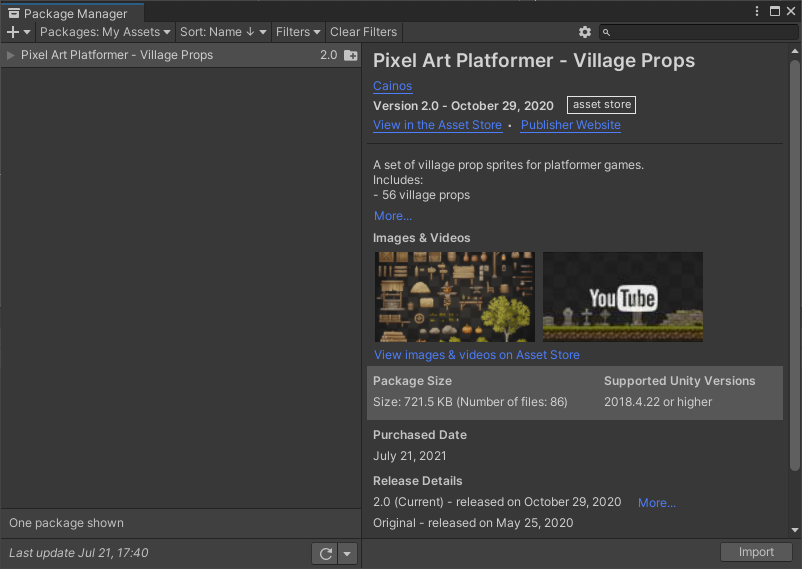Select the Package Manager tab
This screenshot has height=569, width=802.
click(72, 13)
